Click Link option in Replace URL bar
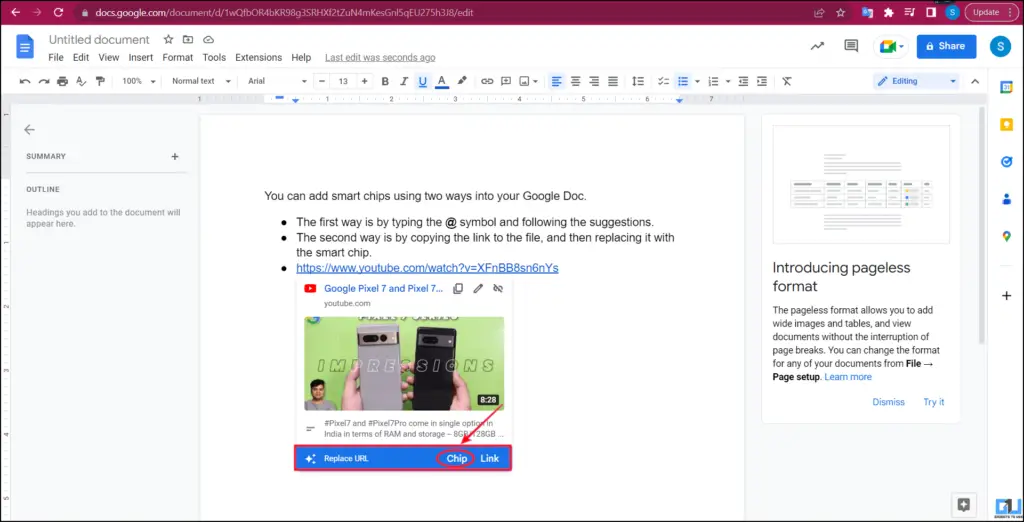 [490, 459]
